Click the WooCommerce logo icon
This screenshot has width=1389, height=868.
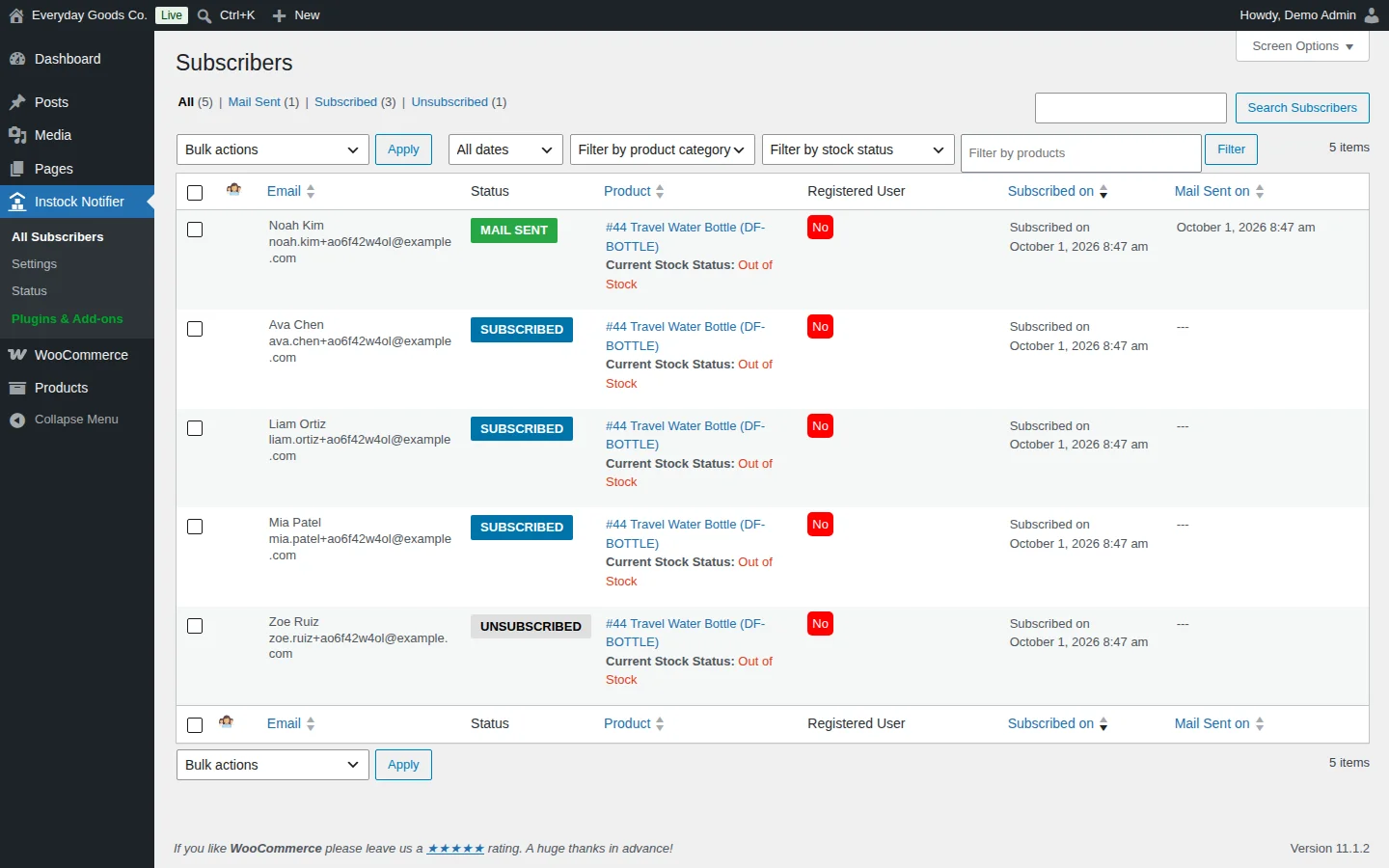tap(17, 355)
